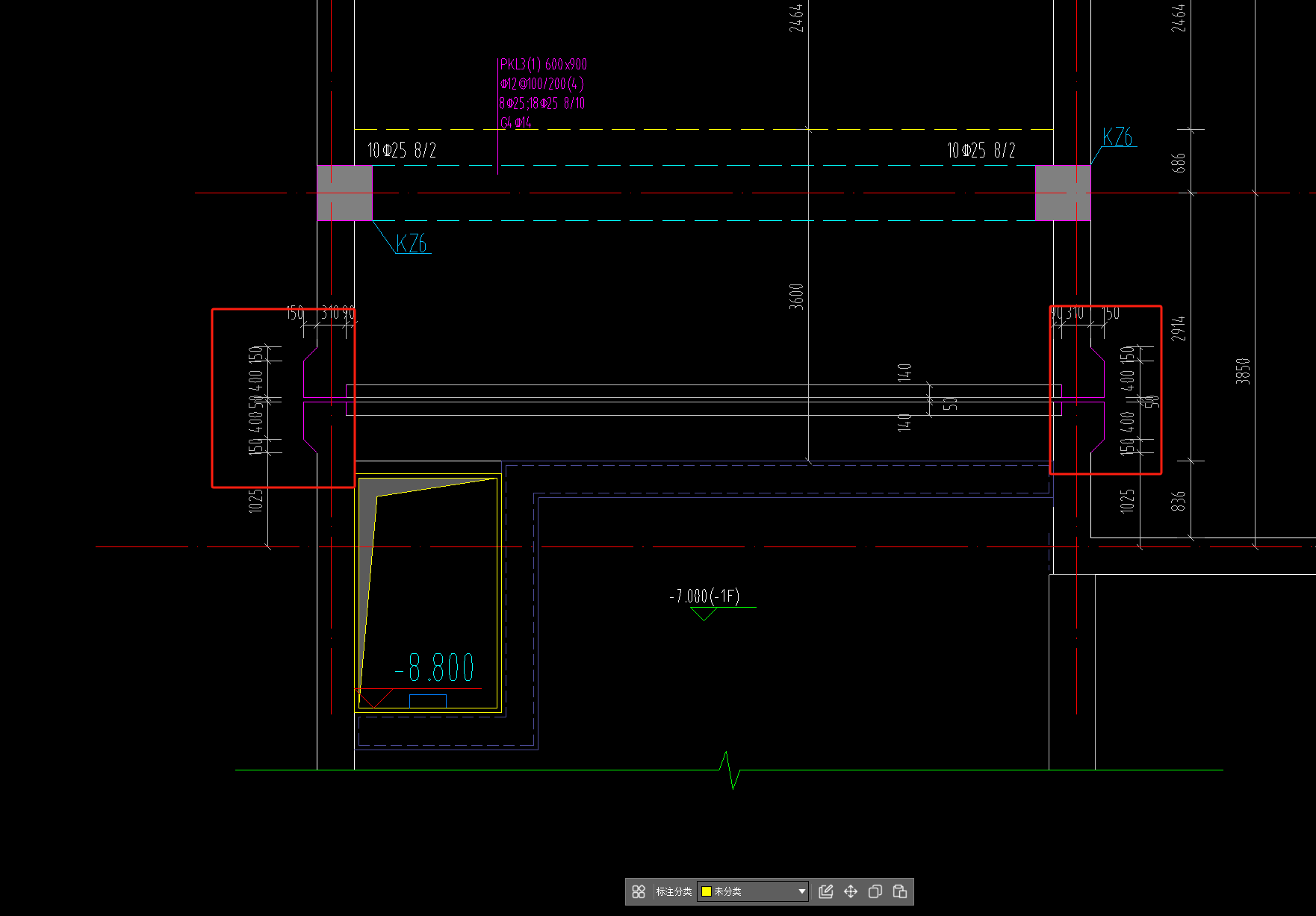Select the beam label PKL3(1) 600x900
This screenshot has height=916, width=1316.
coord(544,64)
